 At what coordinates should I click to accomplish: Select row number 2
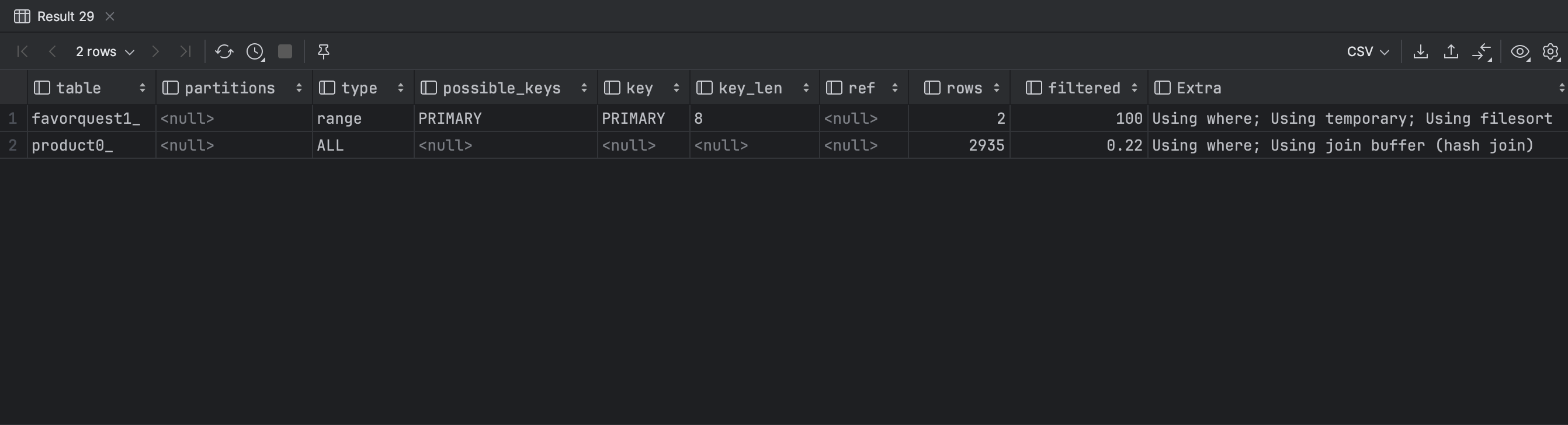coord(13,145)
